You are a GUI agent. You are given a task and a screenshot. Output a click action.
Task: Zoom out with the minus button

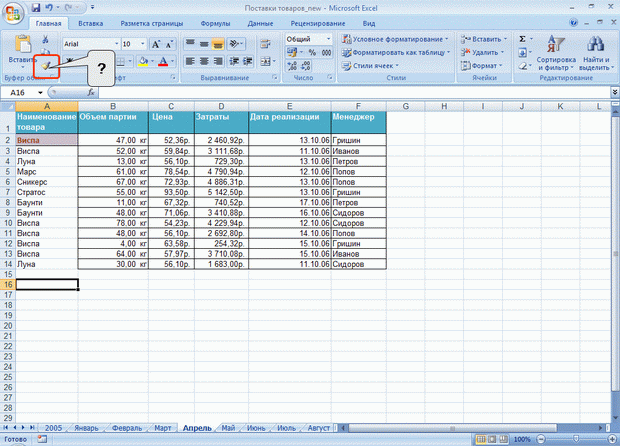[x=541, y=439]
